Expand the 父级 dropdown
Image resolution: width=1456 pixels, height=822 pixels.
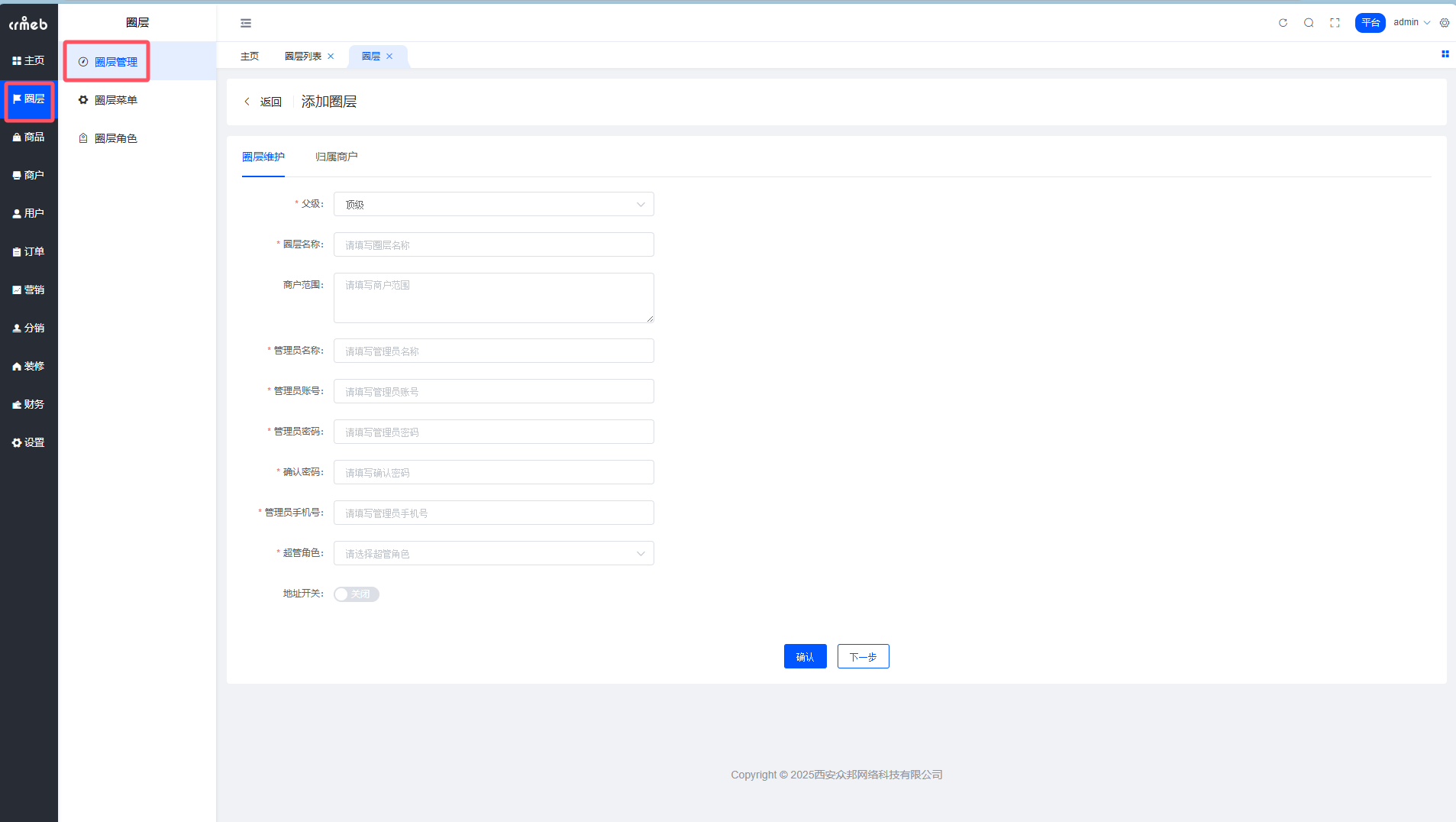(493, 205)
